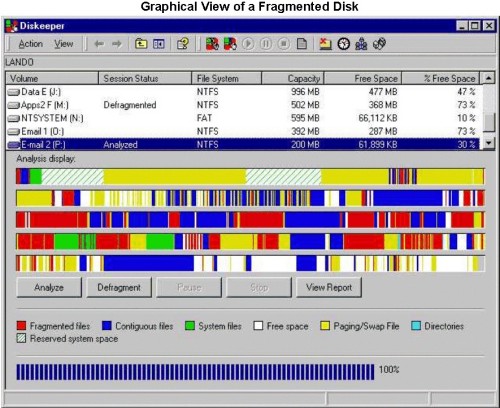Click the volume list scroll down arrow
Viewport: 500px width, 408px height.
488,143
